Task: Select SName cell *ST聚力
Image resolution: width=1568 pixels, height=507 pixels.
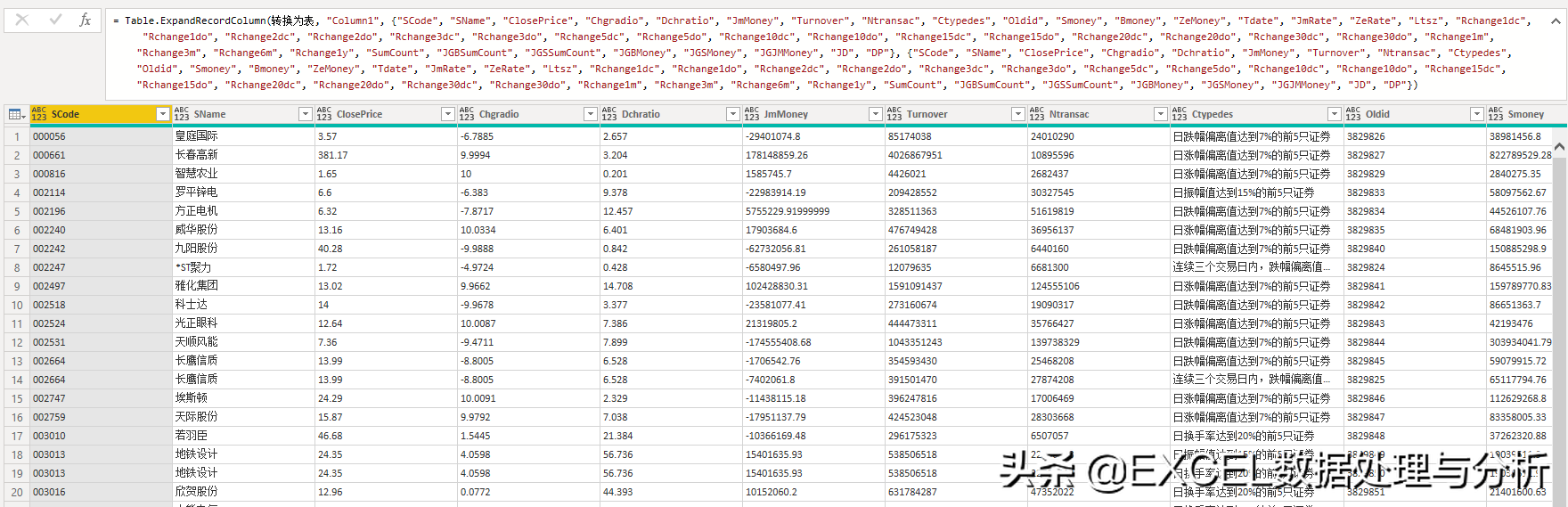Action: (243, 267)
